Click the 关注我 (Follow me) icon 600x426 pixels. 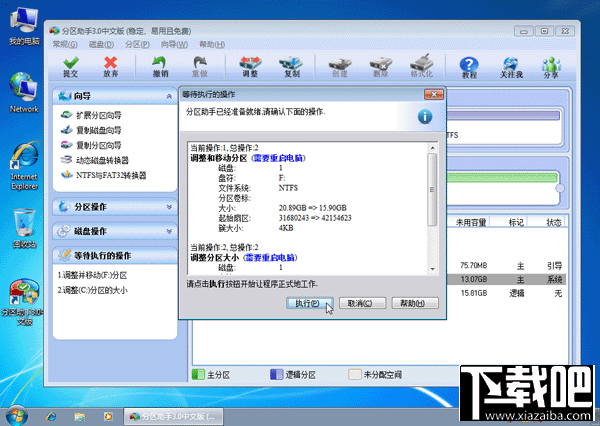[511, 67]
